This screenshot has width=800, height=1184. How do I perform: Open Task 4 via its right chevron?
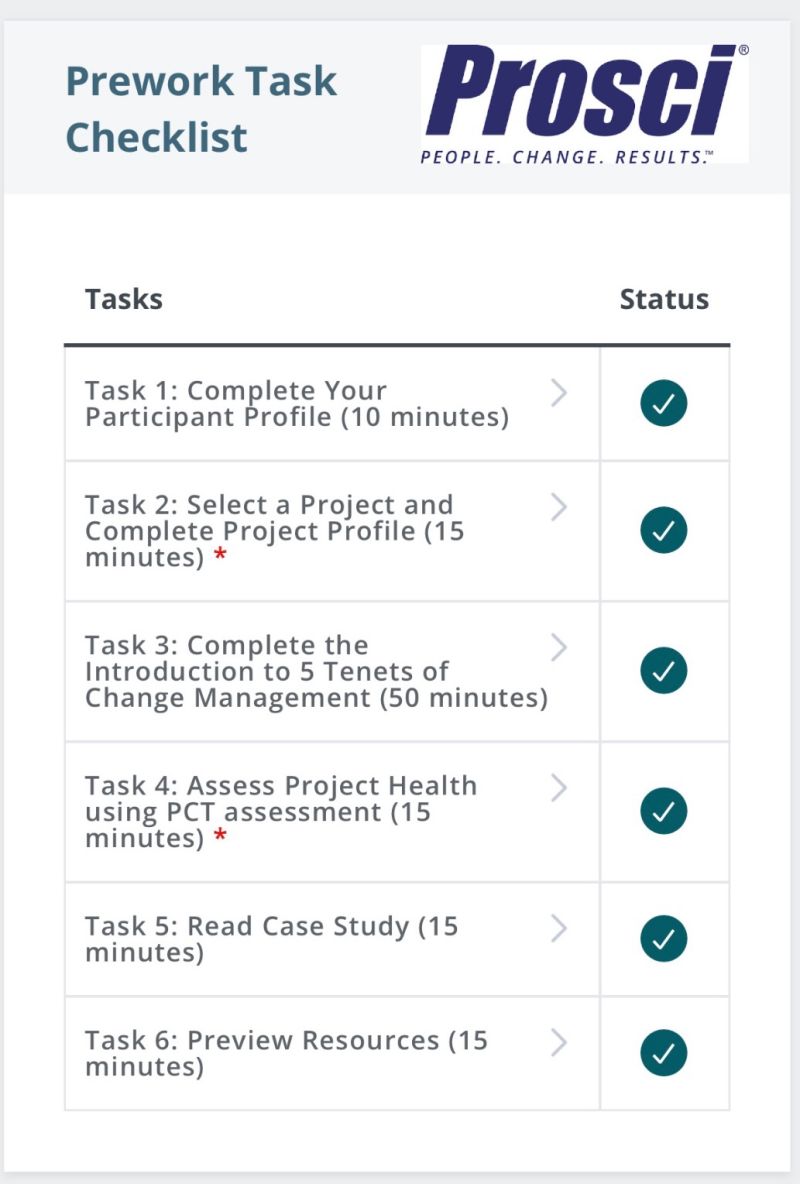pyautogui.click(x=558, y=788)
